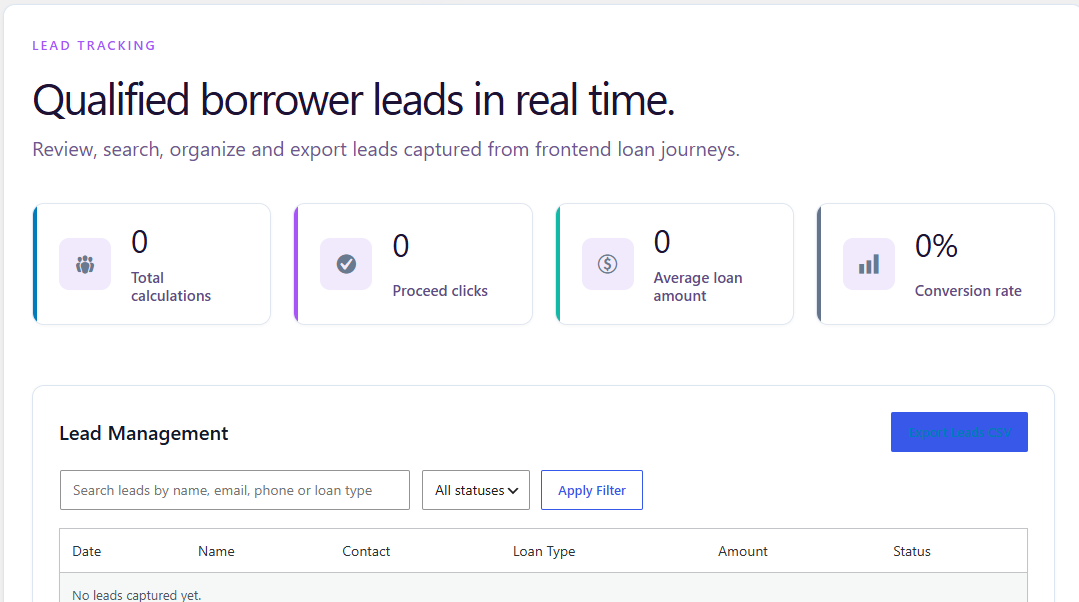Focus the Search leads input field

click(x=235, y=490)
